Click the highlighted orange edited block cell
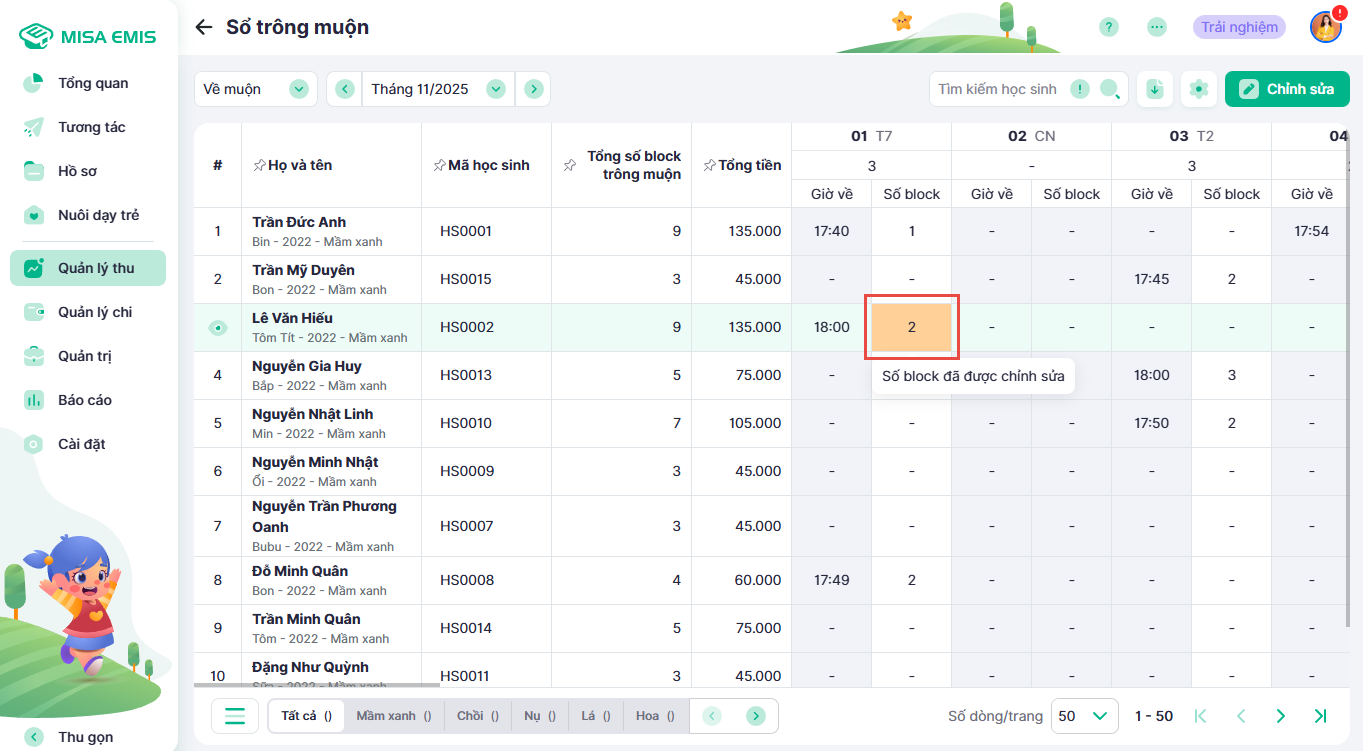 pyautogui.click(x=911, y=327)
